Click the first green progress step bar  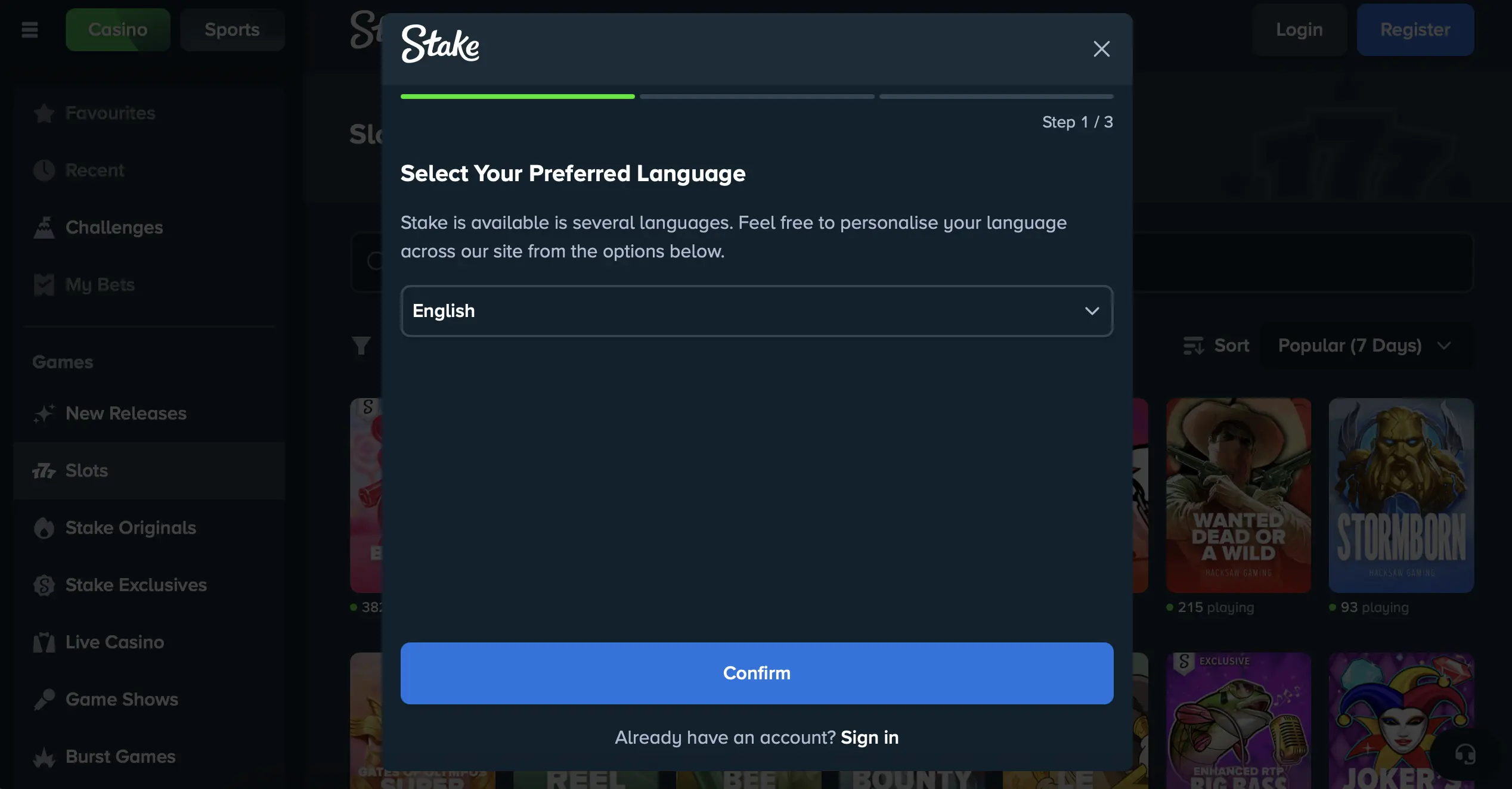[518, 97]
